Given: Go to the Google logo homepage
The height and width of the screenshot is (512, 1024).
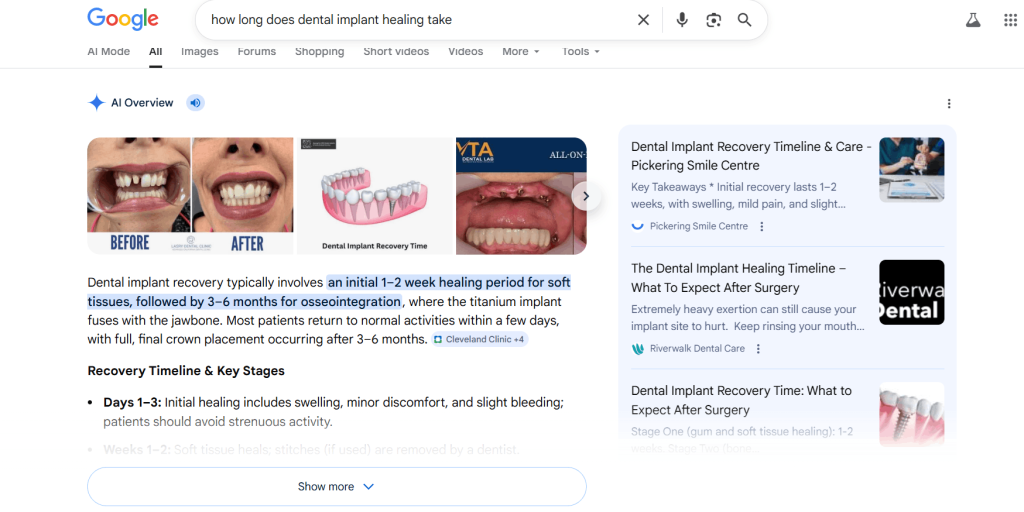Looking at the screenshot, I should [123, 19].
